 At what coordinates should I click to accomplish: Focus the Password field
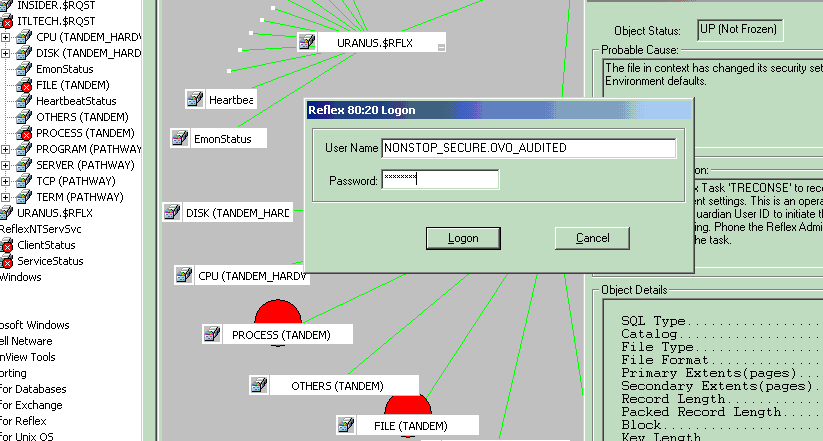click(x=440, y=179)
